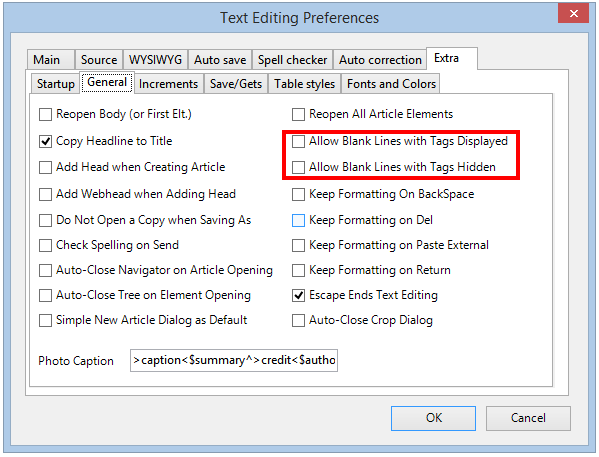The image size is (599, 457).
Task: Open the Table styles sub-tab
Action: pyautogui.click(x=304, y=84)
